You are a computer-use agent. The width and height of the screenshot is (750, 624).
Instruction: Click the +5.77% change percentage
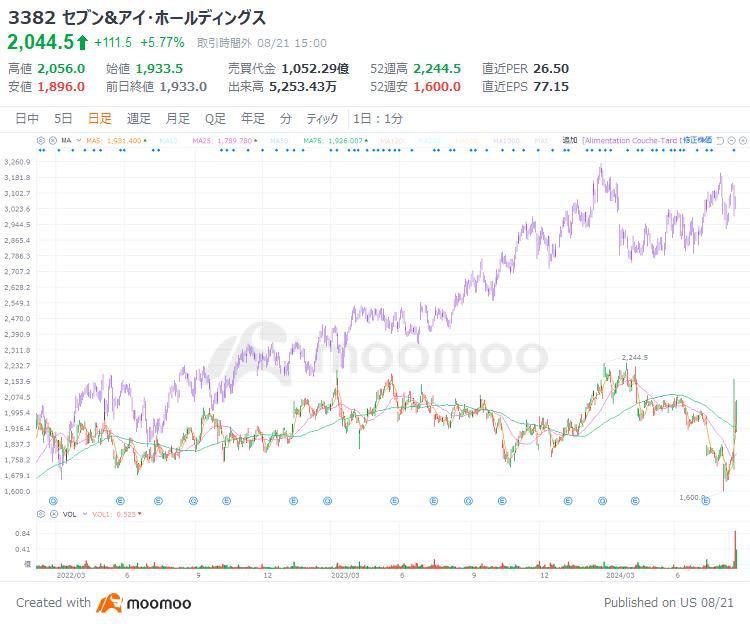162,43
